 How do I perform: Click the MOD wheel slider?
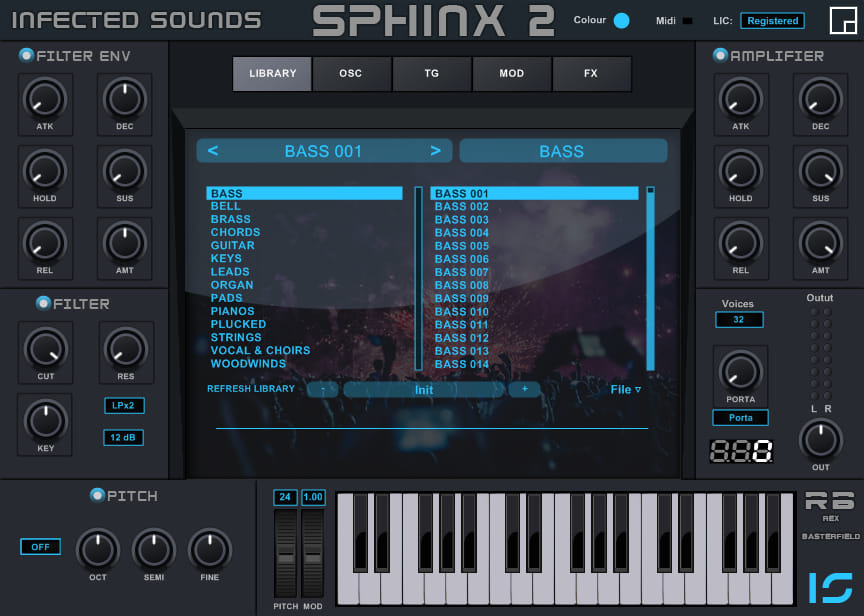(x=312, y=553)
